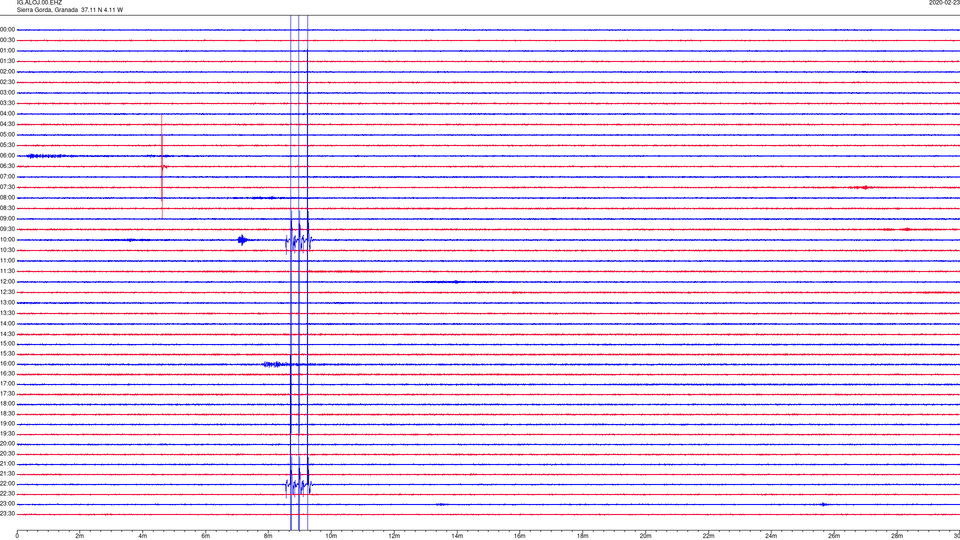Select the 02:00 trace time label
Viewport: 960px width, 540px height.
tap(7, 71)
